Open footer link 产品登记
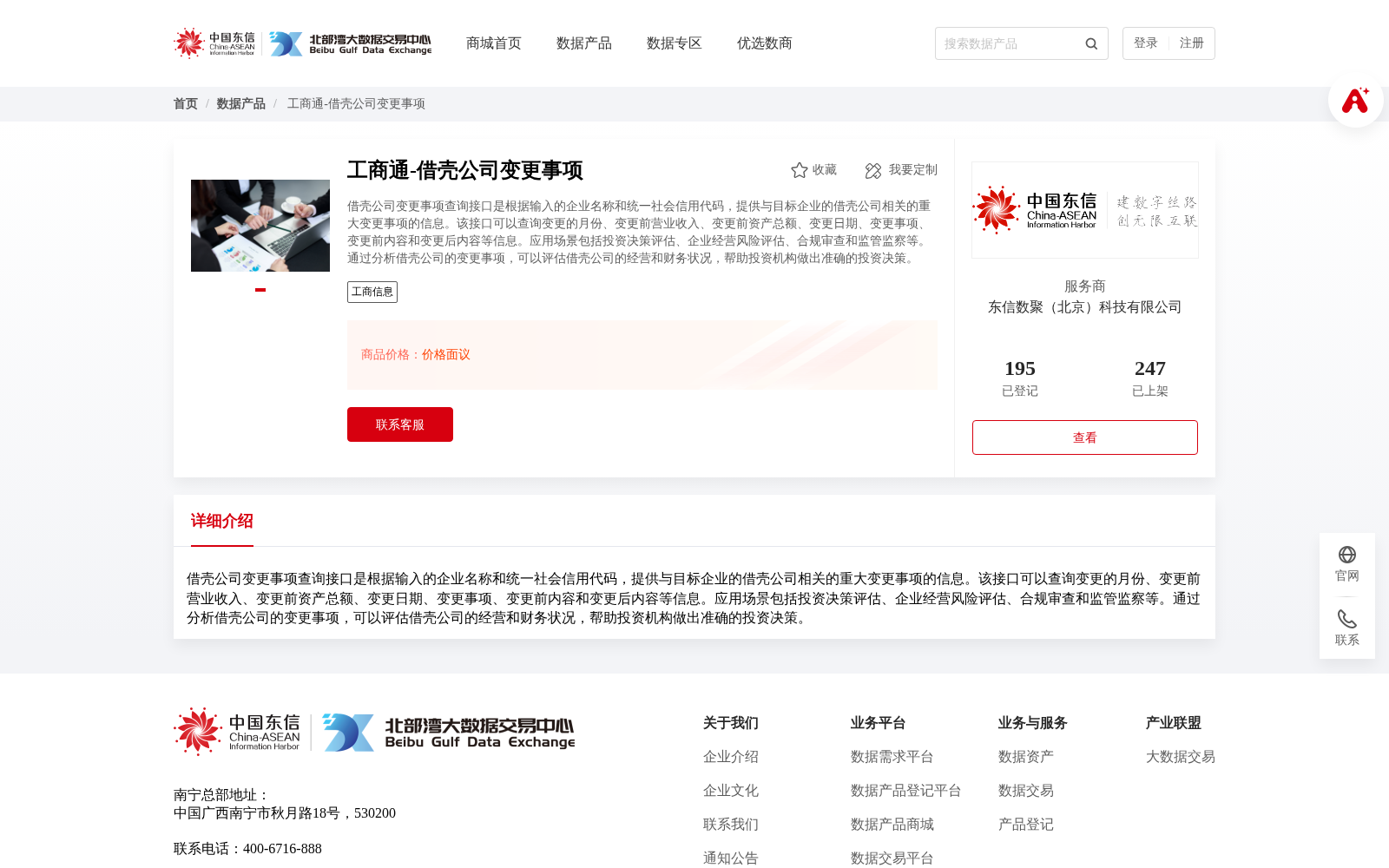Screen dimensions: 1389x868 (x=1026, y=825)
